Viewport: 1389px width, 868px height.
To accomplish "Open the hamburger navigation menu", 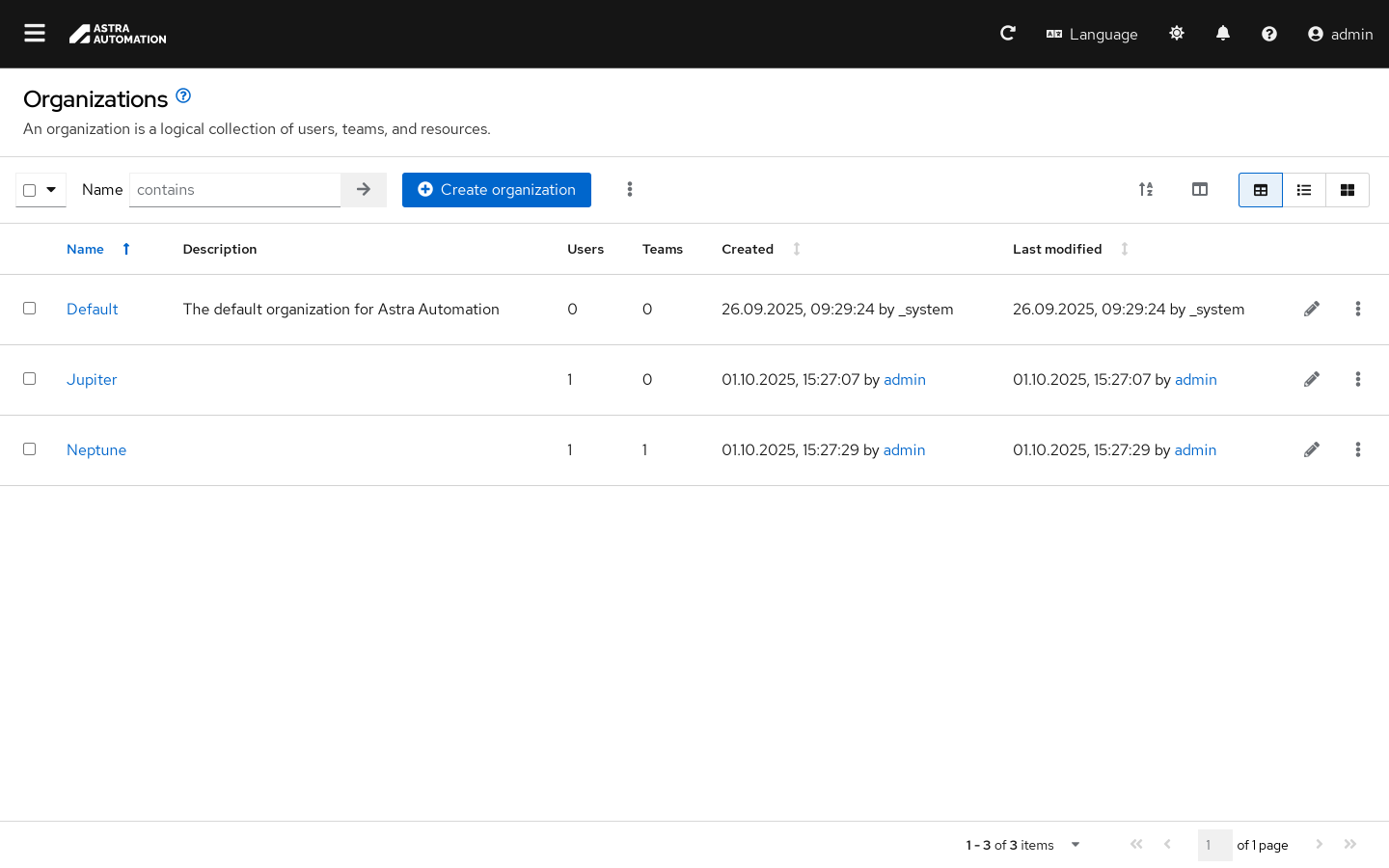I will 35,34.
